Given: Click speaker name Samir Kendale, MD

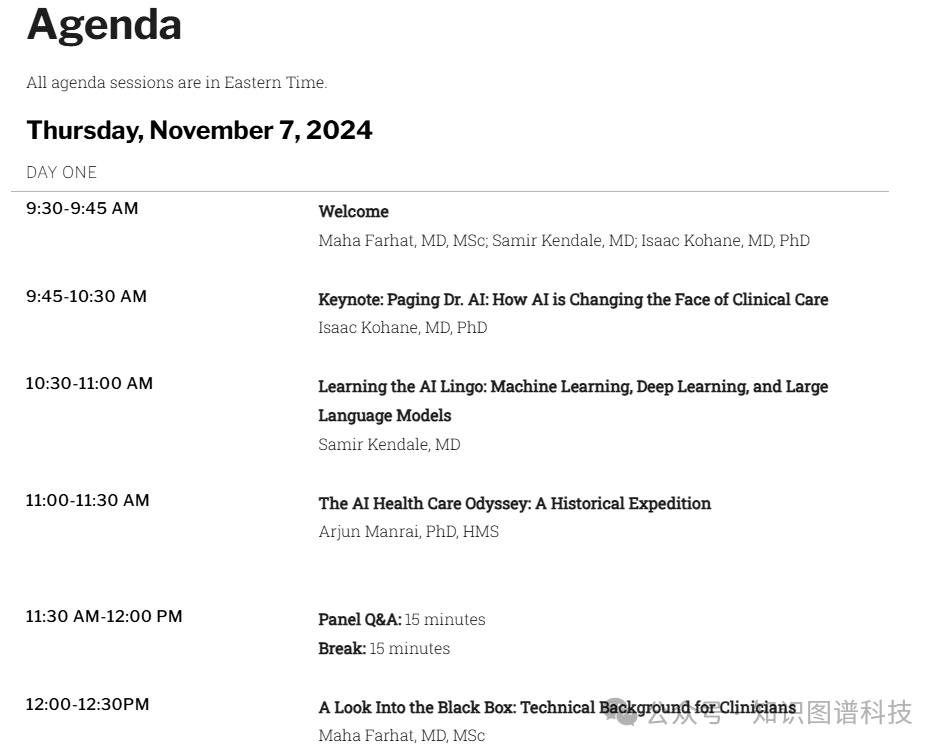Looking at the screenshot, I should click(389, 444).
